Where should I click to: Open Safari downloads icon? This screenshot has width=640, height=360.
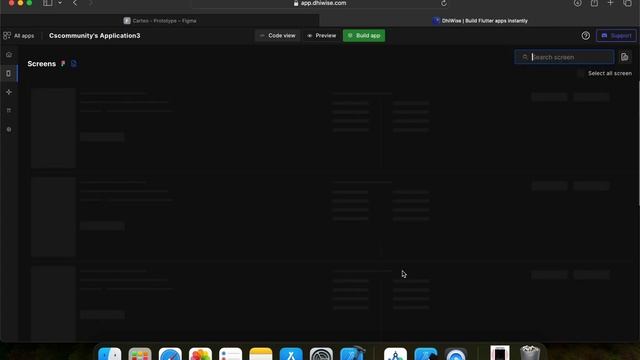(578, 3)
